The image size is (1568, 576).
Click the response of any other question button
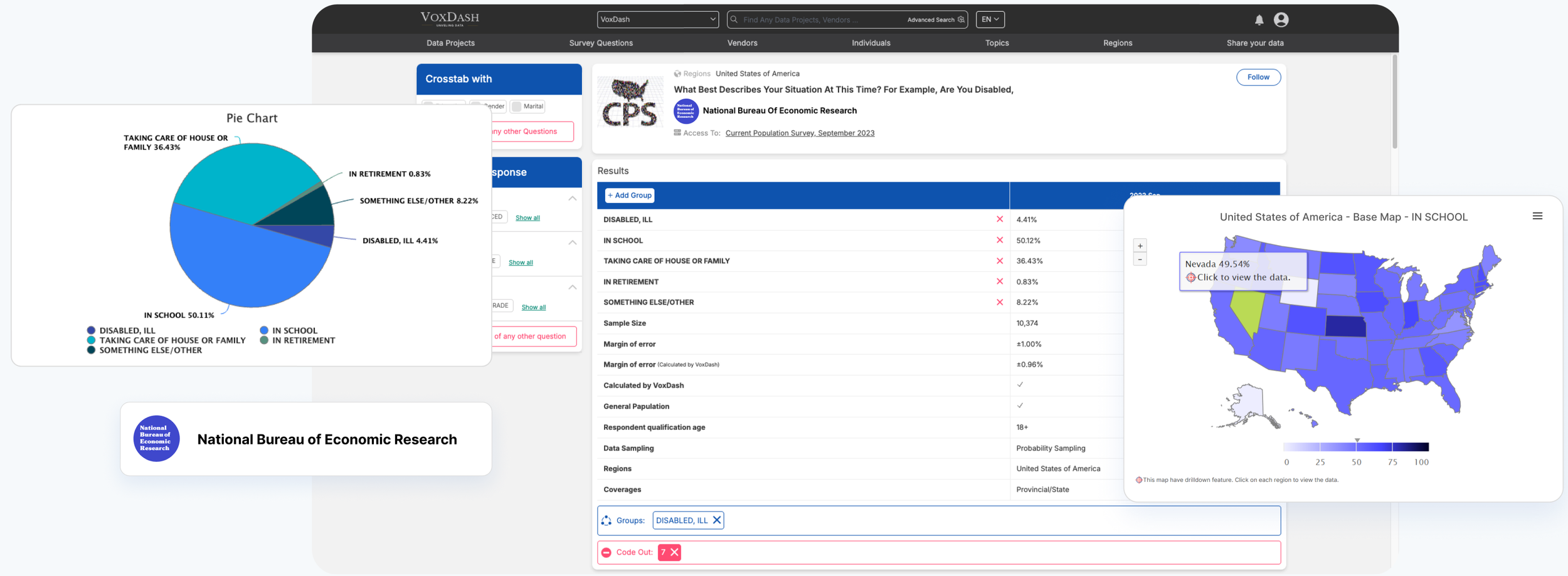(533, 337)
